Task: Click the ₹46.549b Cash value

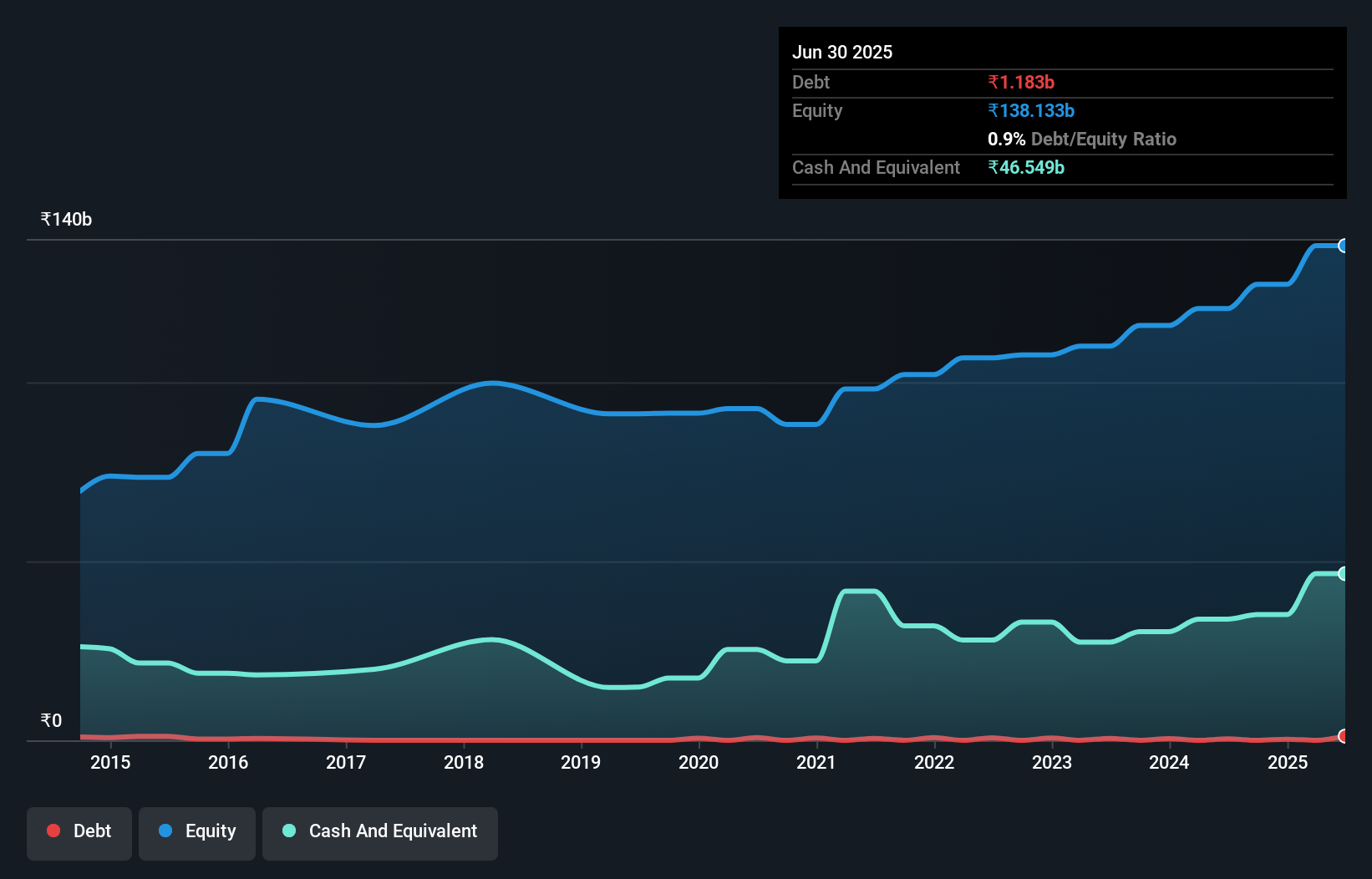Action: (1026, 167)
